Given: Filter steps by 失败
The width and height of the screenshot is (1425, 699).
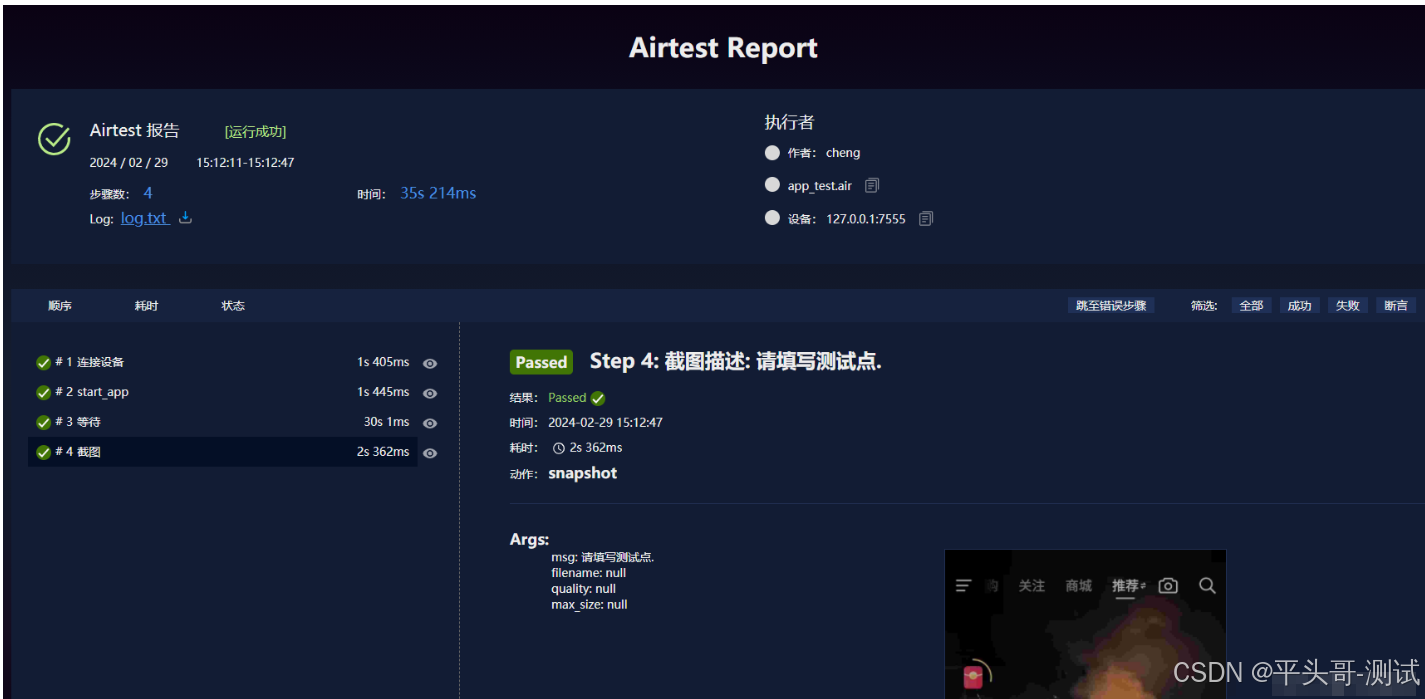Looking at the screenshot, I should pyautogui.click(x=1347, y=306).
